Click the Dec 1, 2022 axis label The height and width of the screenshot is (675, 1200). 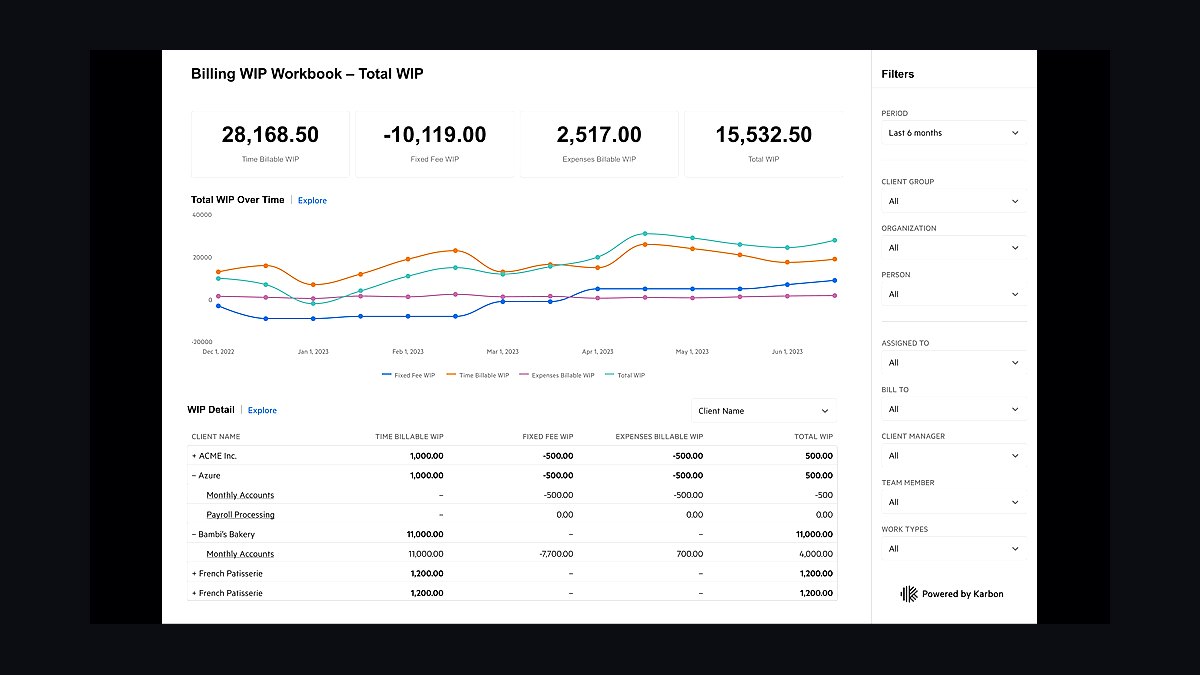pos(219,352)
